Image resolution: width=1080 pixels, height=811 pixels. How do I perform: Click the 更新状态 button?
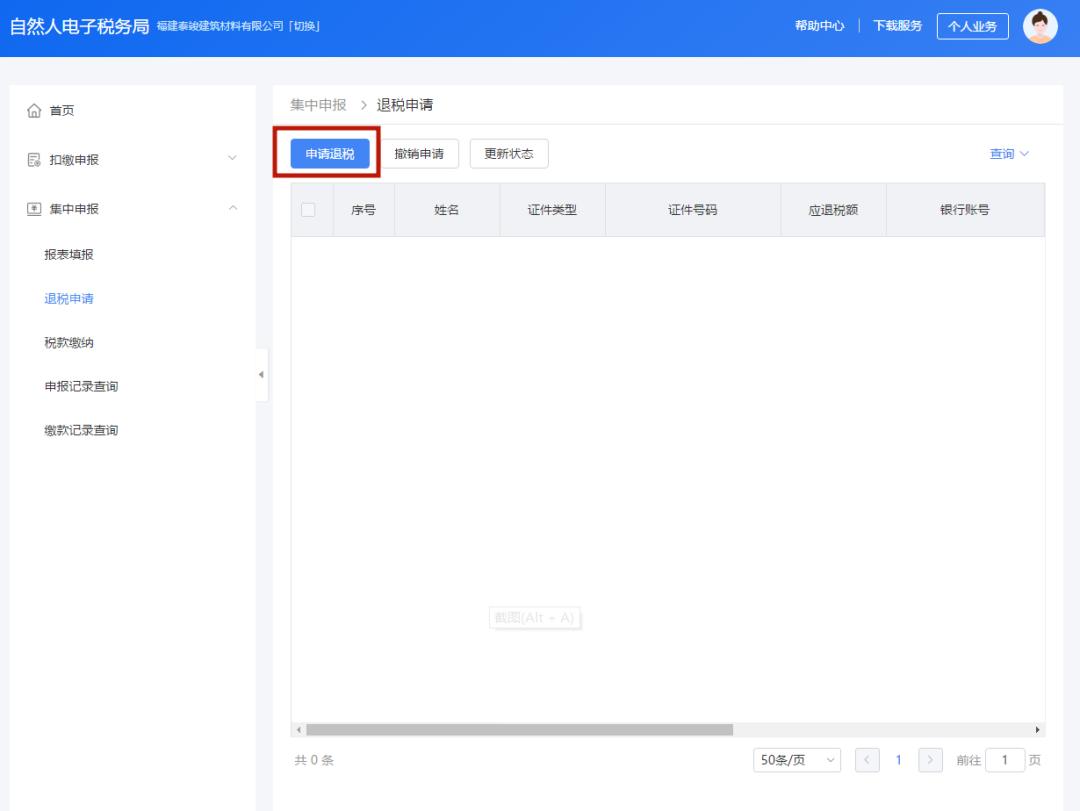tap(508, 153)
